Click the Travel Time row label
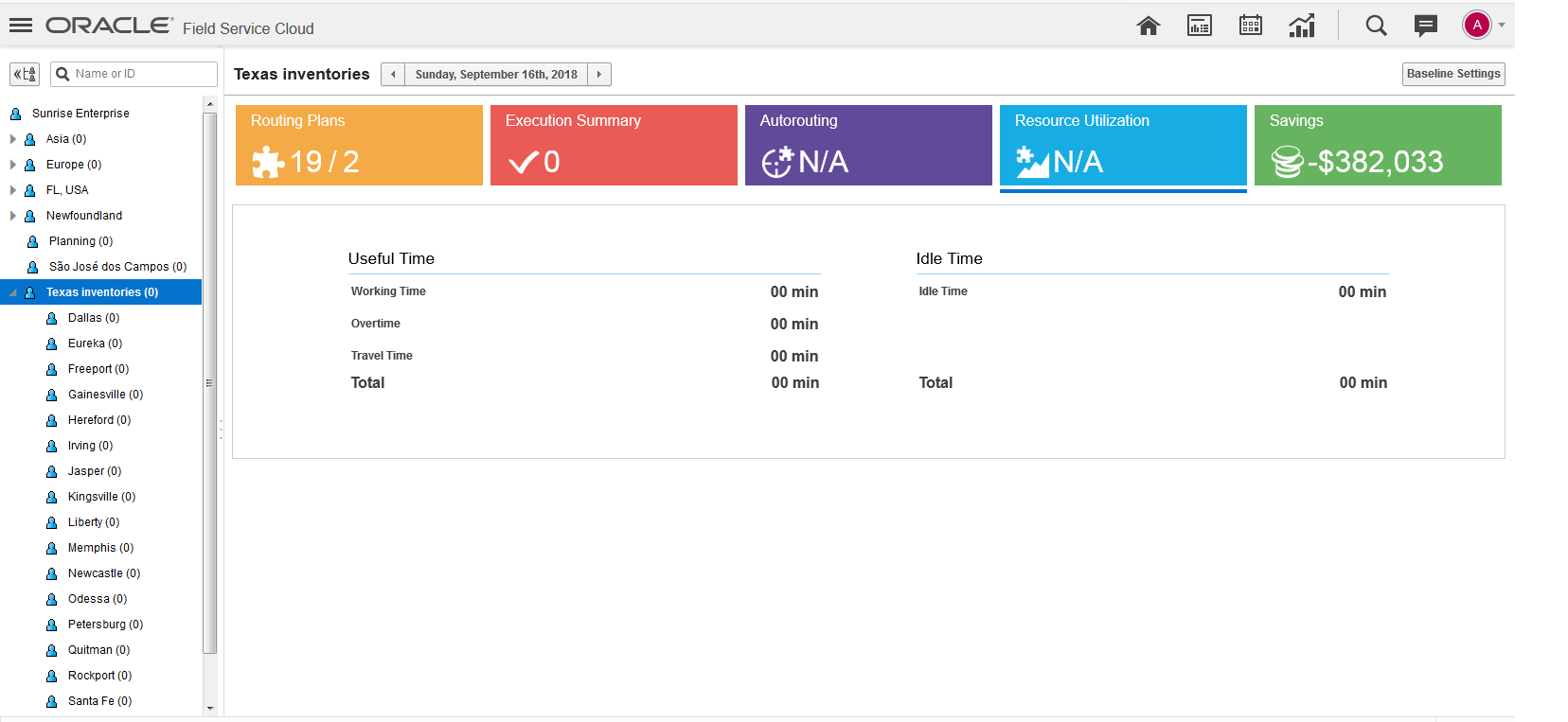The height and width of the screenshot is (722, 1568). click(x=382, y=356)
